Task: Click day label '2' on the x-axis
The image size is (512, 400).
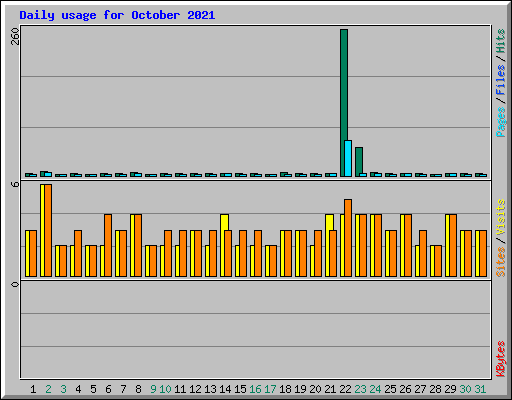Action: (x=48, y=389)
